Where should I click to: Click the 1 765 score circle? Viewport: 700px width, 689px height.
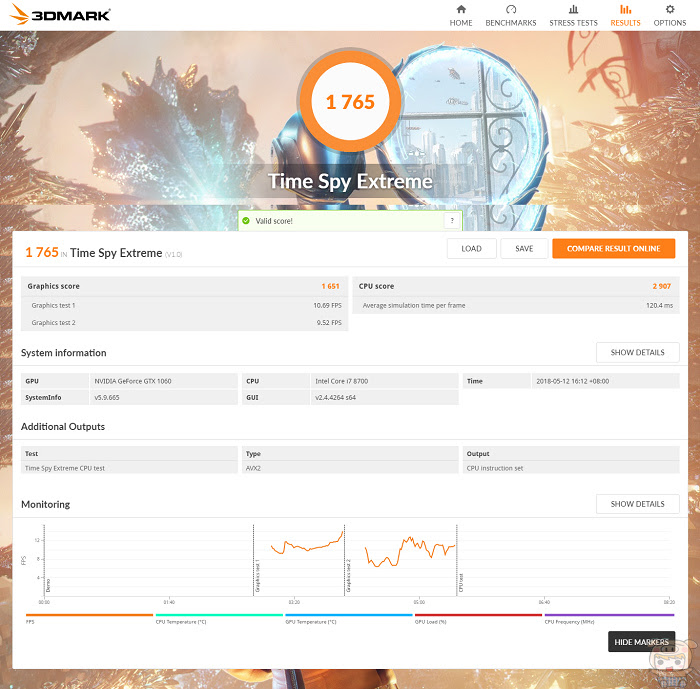[x=350, y=101]
